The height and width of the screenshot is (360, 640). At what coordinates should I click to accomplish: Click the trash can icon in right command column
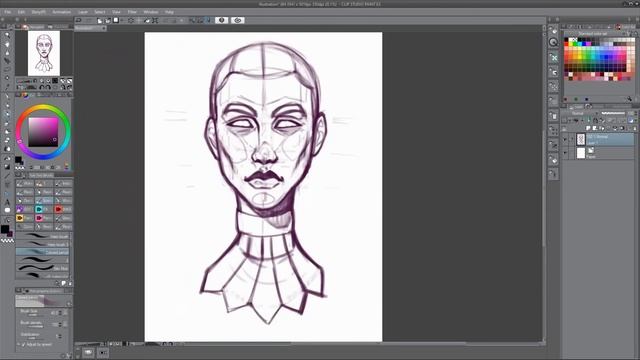[x=553, y=116]
